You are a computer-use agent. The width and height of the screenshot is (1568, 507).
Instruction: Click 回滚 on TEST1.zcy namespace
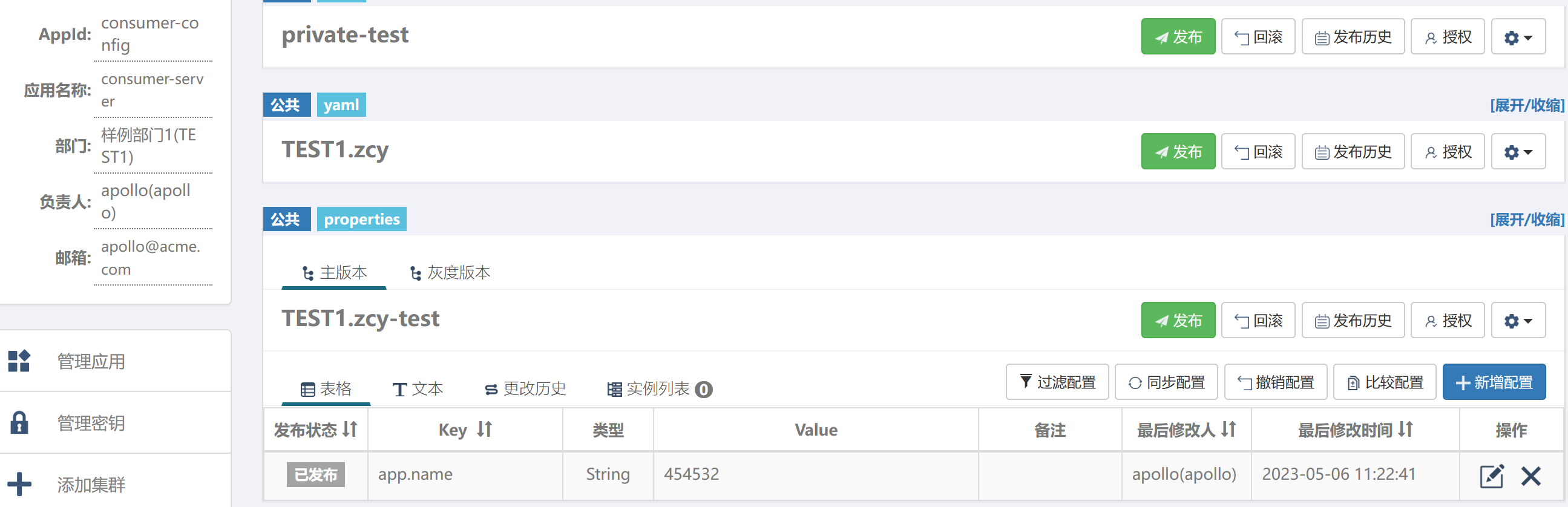(1258, 151)
